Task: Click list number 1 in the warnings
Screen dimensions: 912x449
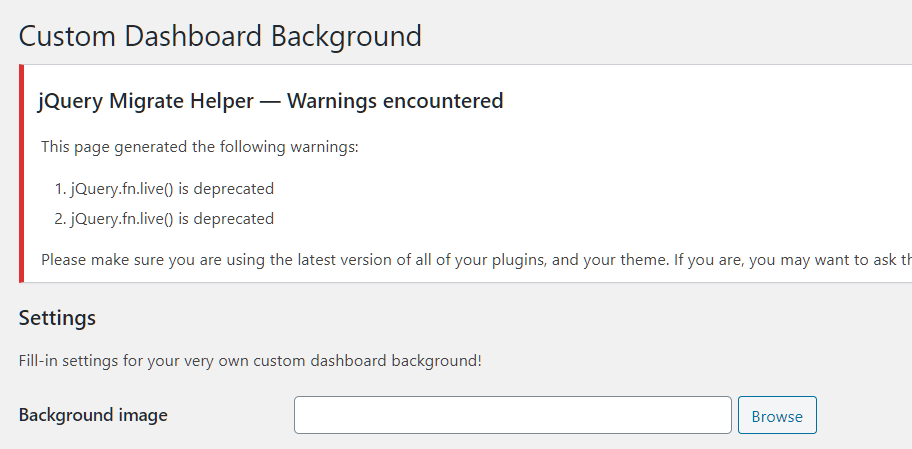Action: coord(60,188)
